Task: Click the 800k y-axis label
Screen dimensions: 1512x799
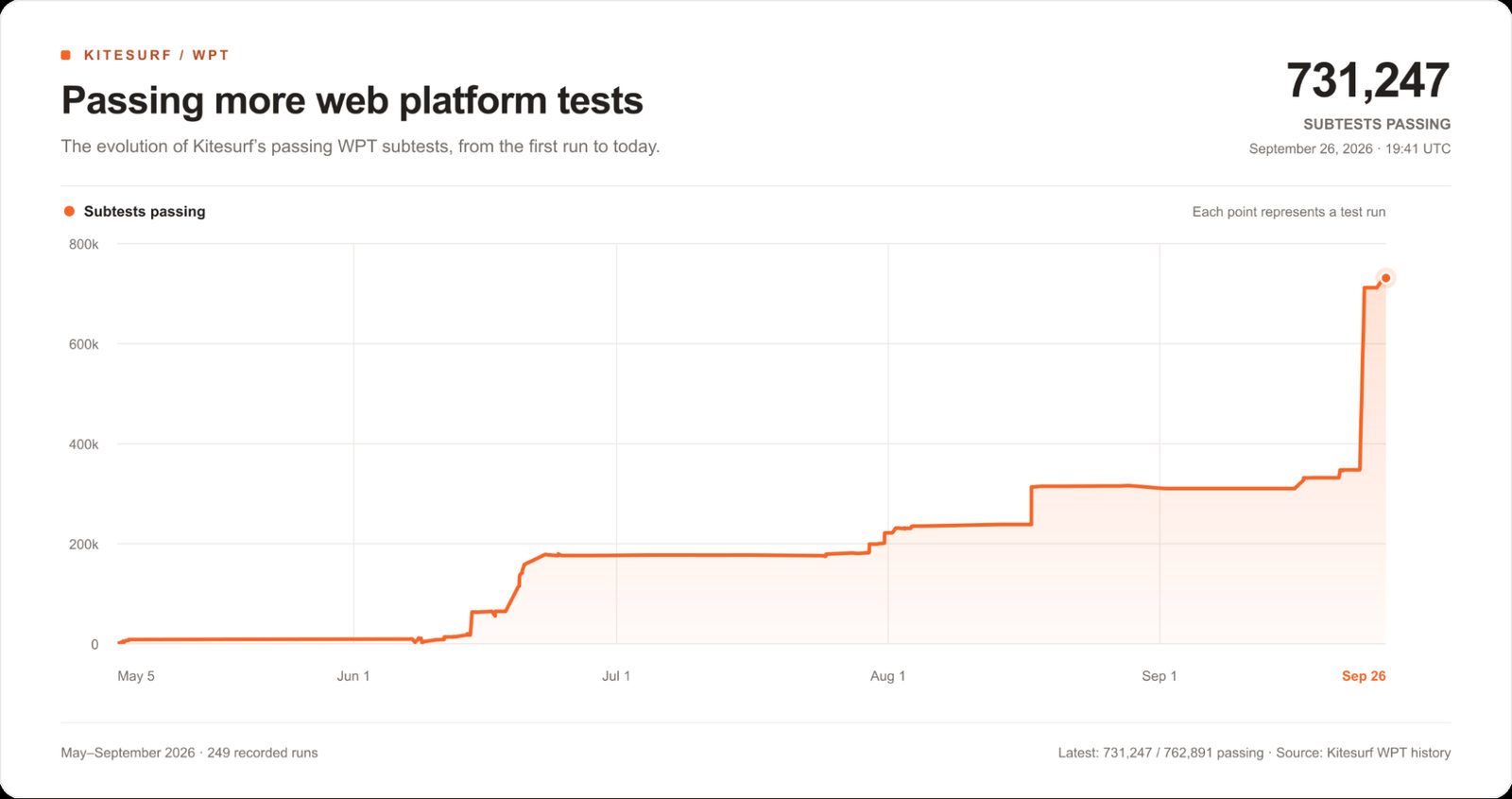Action: tap(83, 244)
